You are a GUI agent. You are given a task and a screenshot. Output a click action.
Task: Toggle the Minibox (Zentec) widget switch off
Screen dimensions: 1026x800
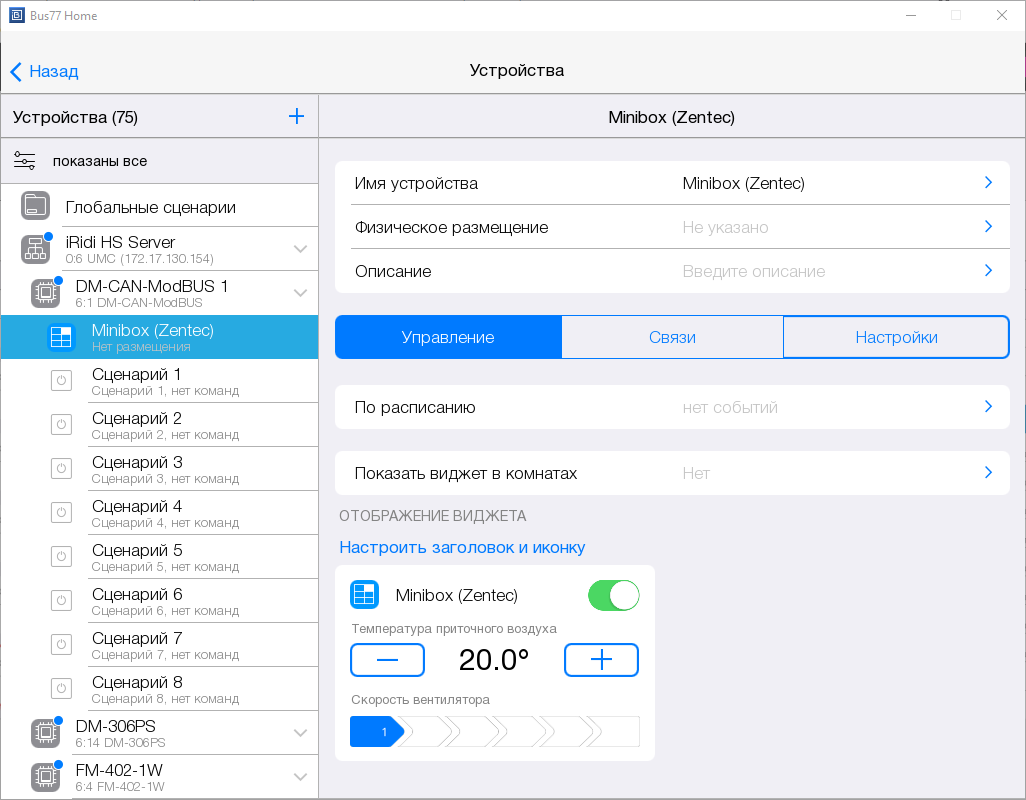(x=613, y=595)
